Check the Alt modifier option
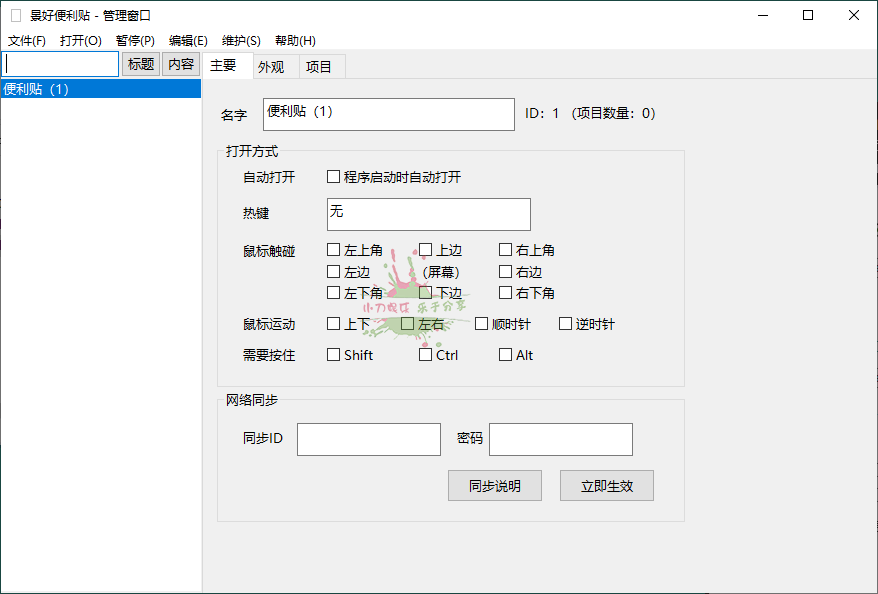Image resolution: width=878 pixels, height=594 pixels. pos(506,354)
